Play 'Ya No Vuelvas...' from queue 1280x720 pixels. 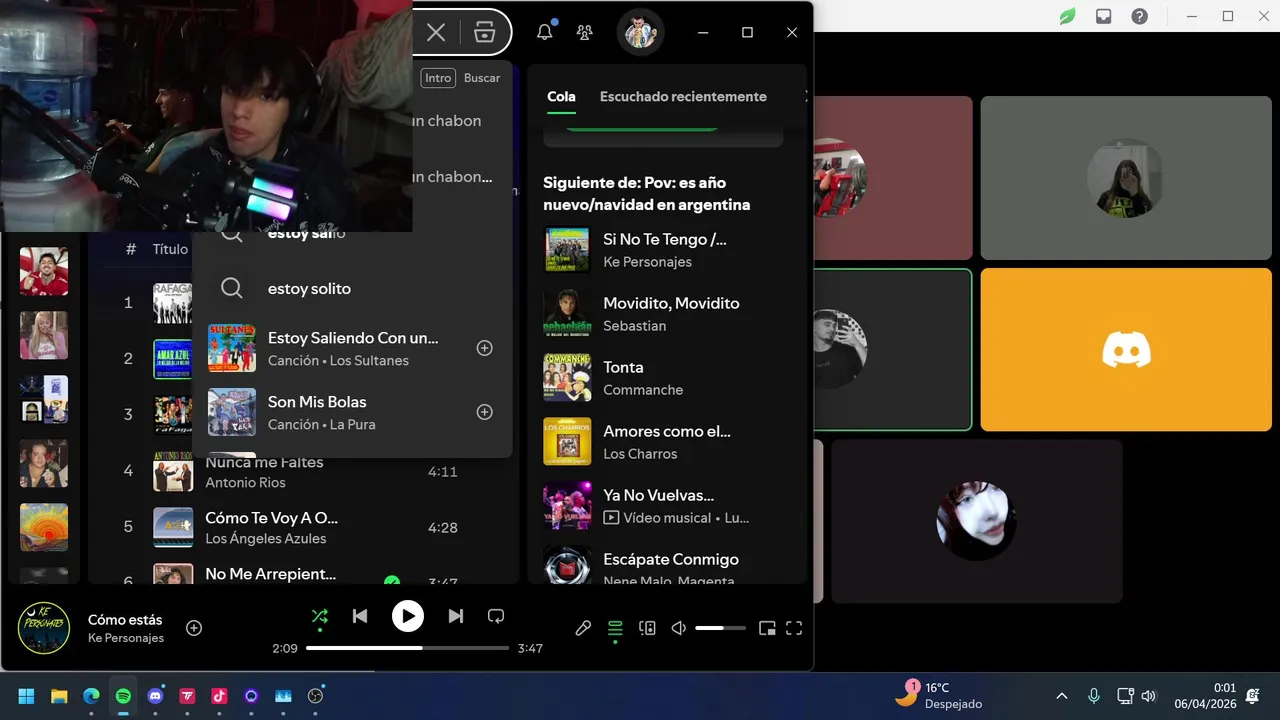point(665,506)
